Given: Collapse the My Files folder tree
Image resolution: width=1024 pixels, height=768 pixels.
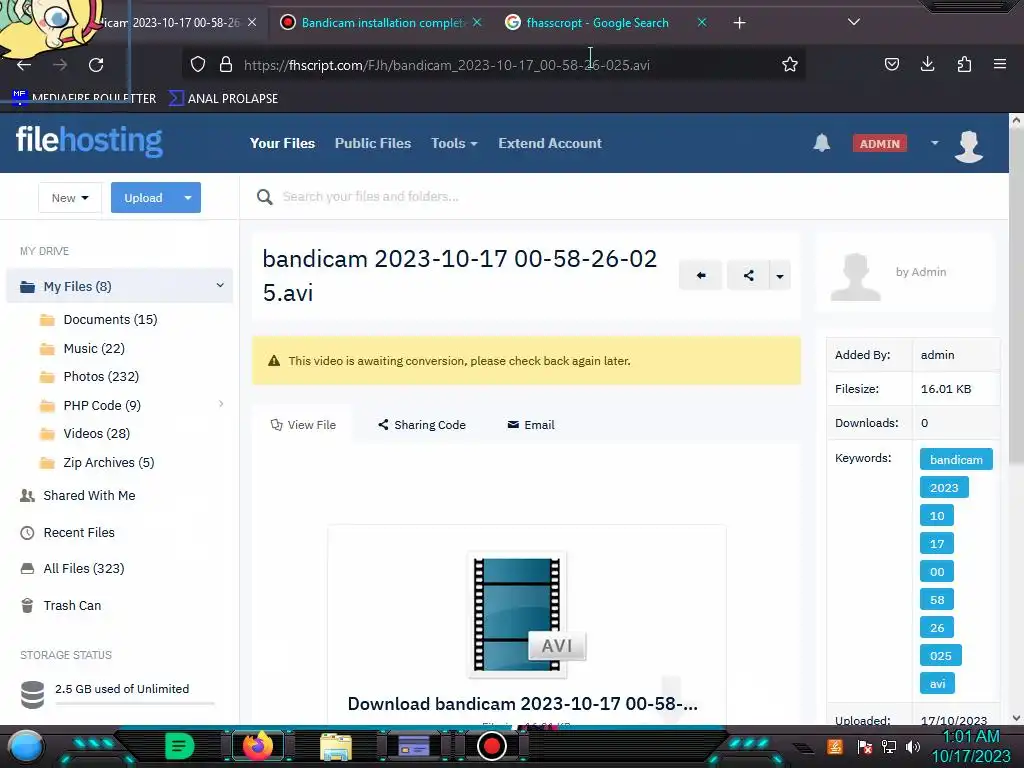Looking at the screenshot, I should click(220, 285).
